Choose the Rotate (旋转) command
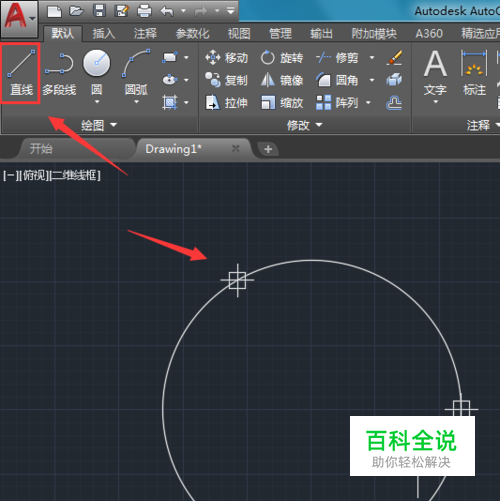 (282, 58)
